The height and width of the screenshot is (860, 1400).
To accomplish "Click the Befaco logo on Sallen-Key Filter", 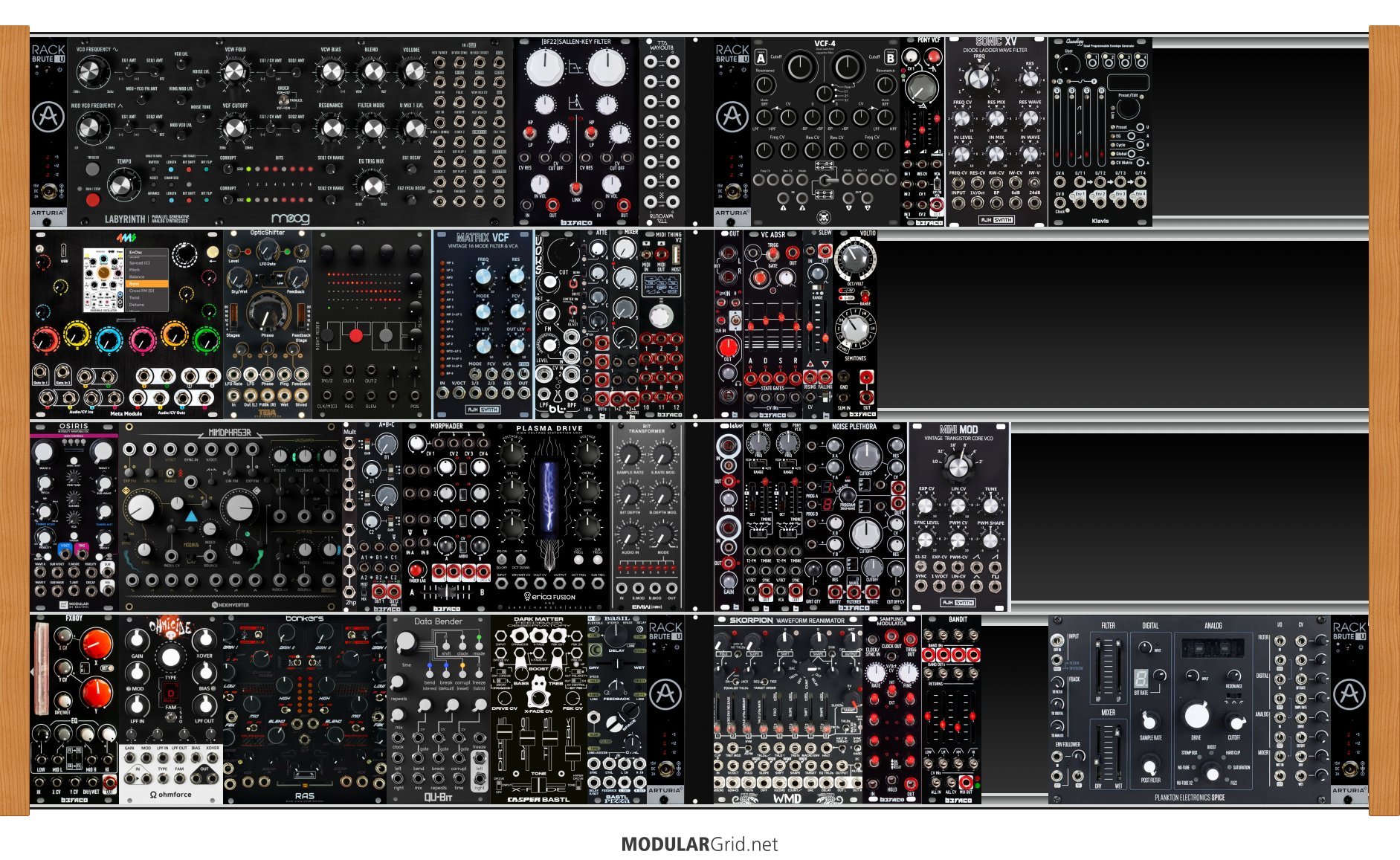I will (x=576, y=222).
